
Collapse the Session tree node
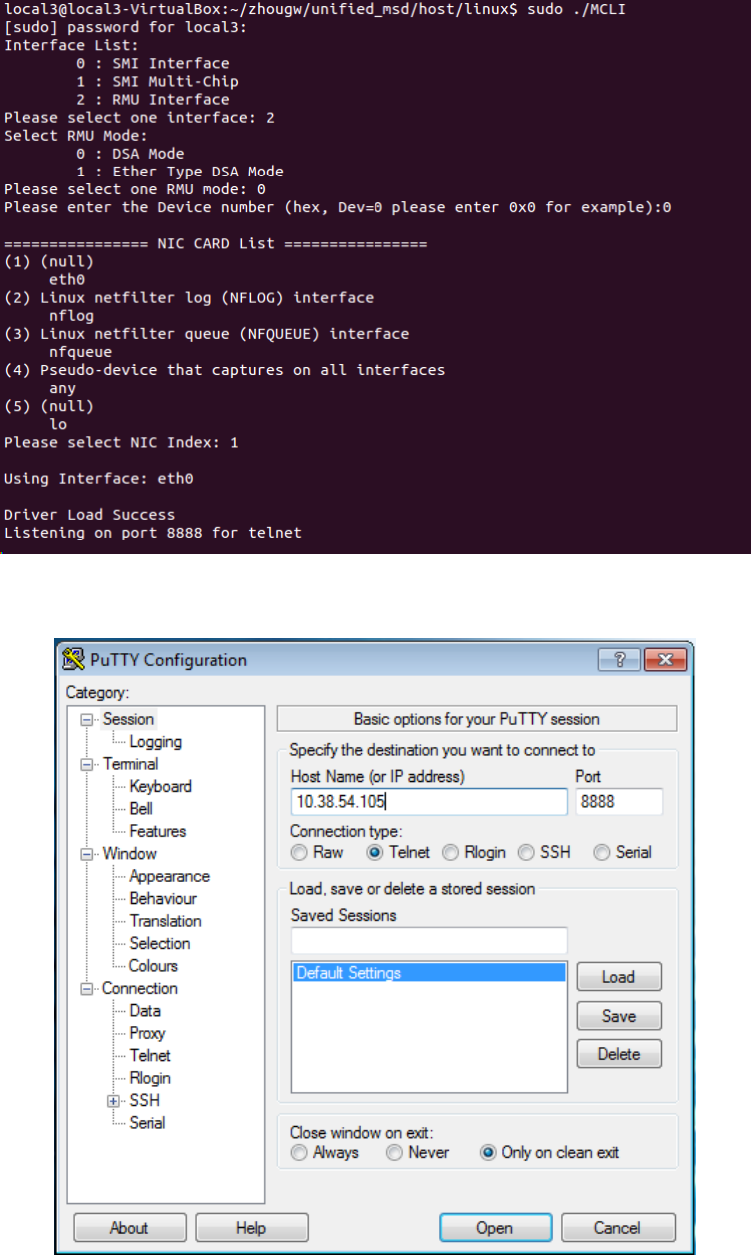pos(87,720)
